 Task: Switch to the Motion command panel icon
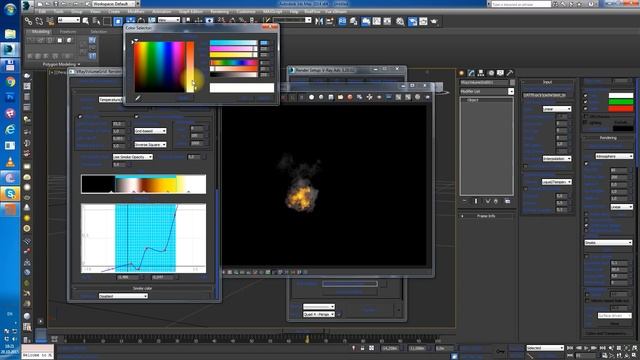click(x=491, y=73)
